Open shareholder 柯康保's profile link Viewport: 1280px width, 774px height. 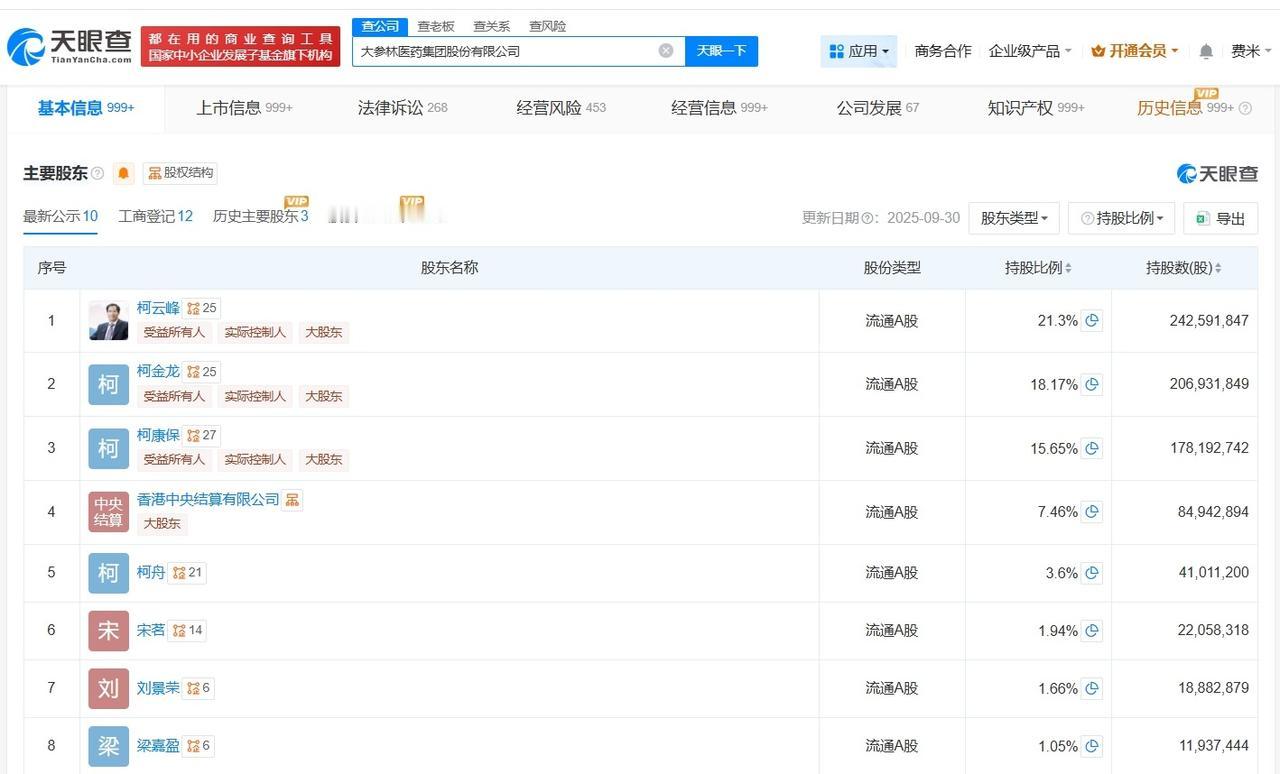(x=158, y=435)
